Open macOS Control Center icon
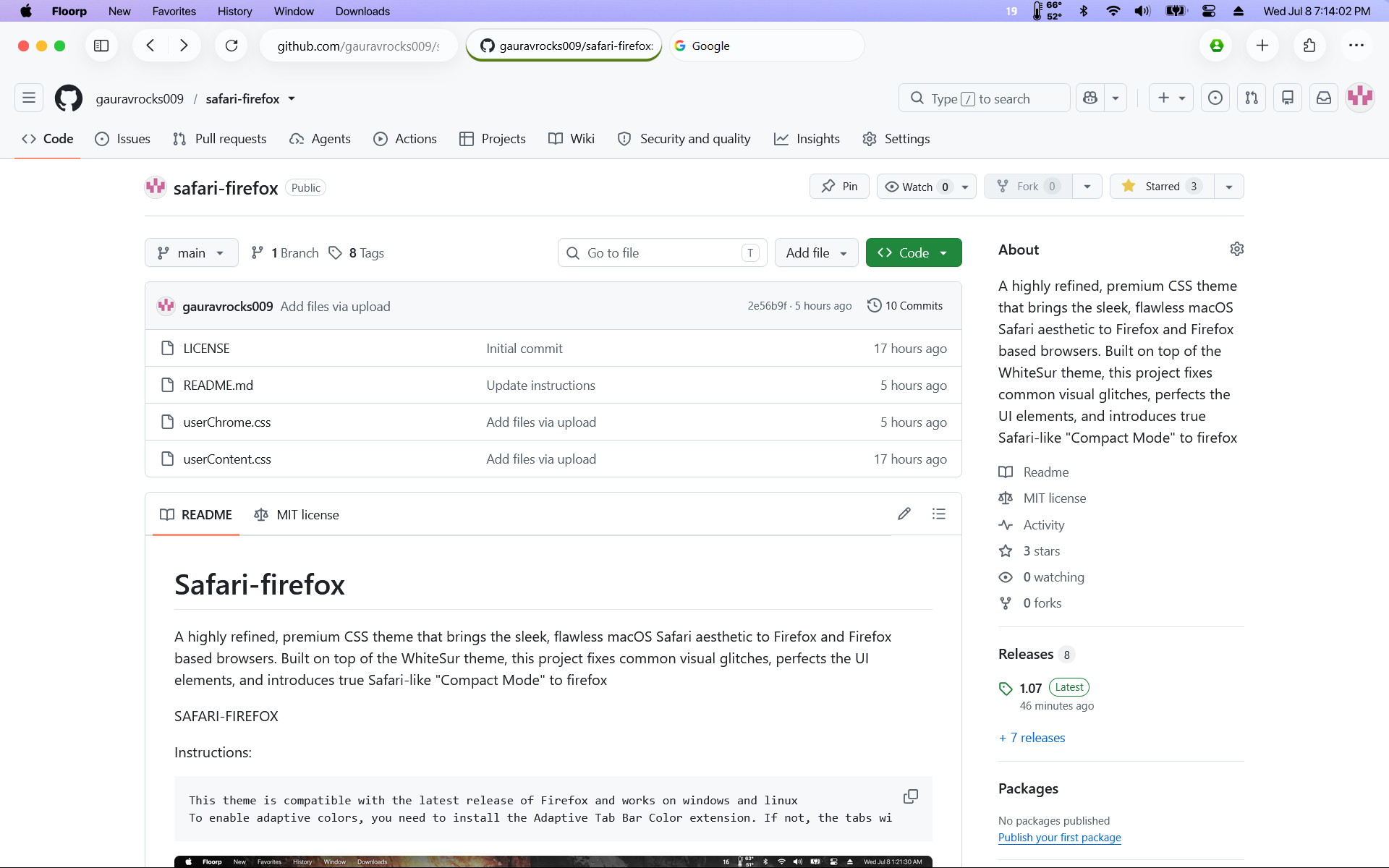 coord(1209,11)
